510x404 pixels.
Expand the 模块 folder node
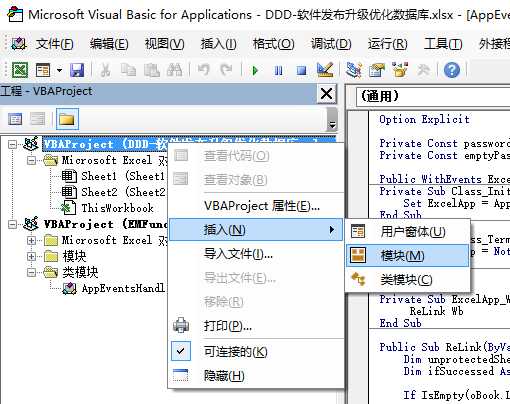click(31, 256)
